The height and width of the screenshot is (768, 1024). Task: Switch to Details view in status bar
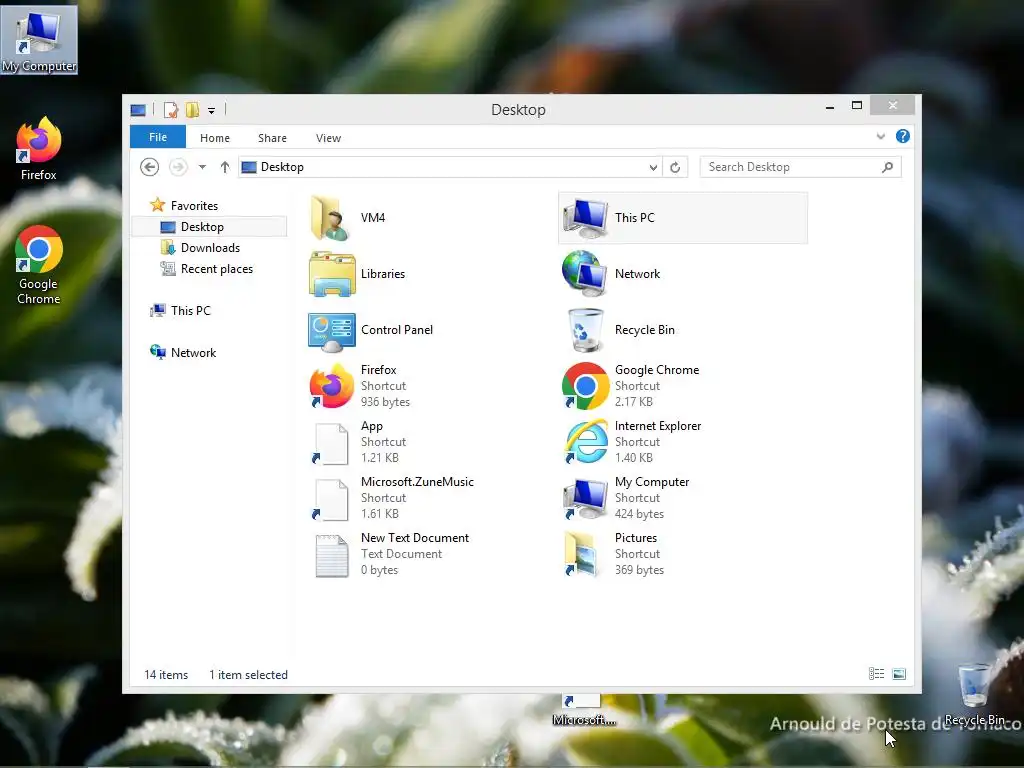click(876, 674)
